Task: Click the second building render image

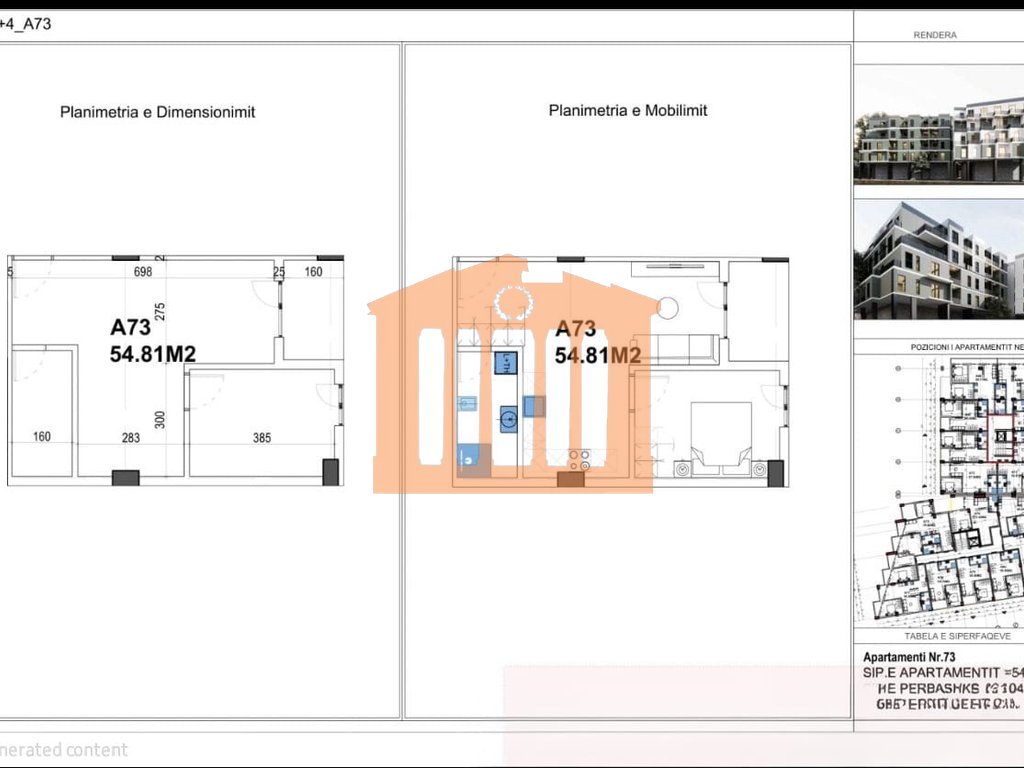Action: point(938,262)
